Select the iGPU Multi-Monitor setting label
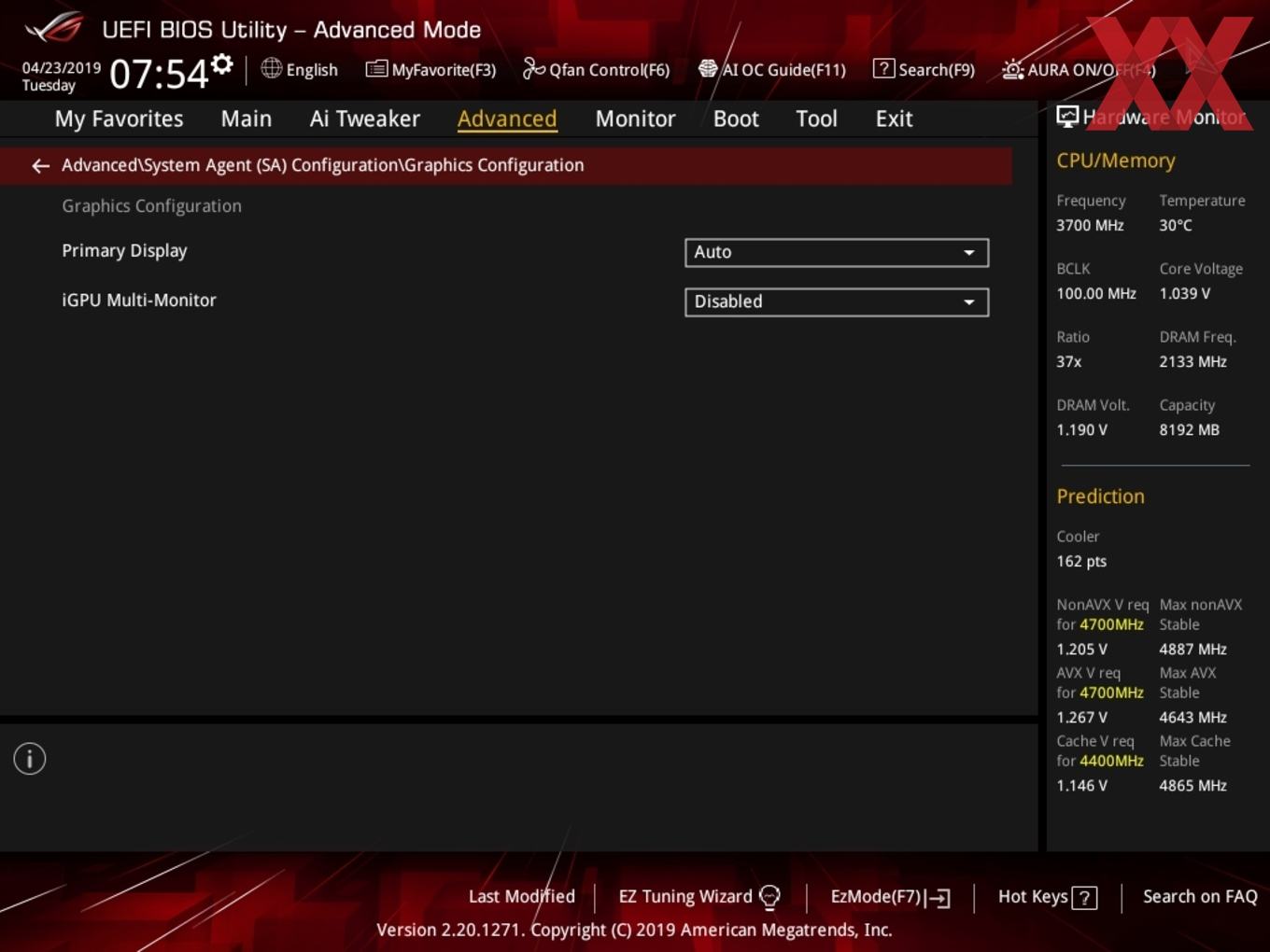The height and width of the screenshot is (952, 1270). tap(139, 301)
